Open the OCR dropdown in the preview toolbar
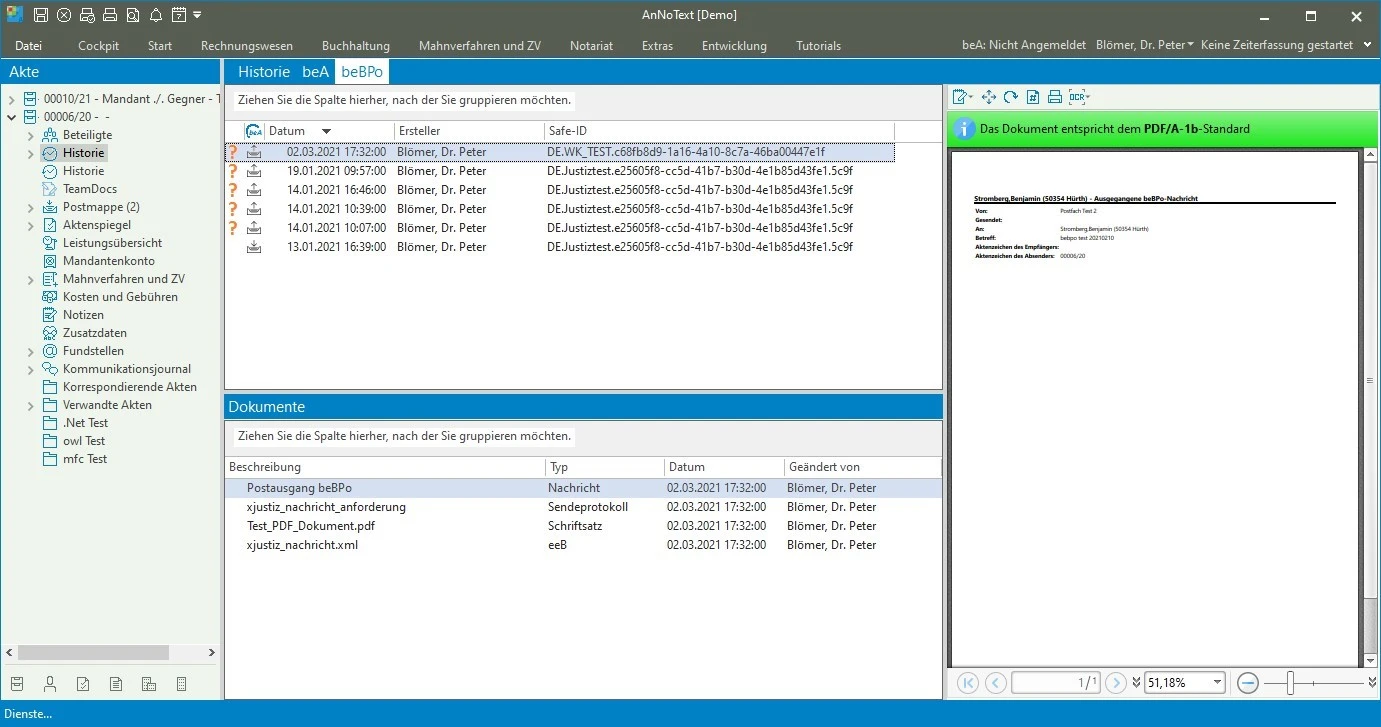 (1079, 97)
